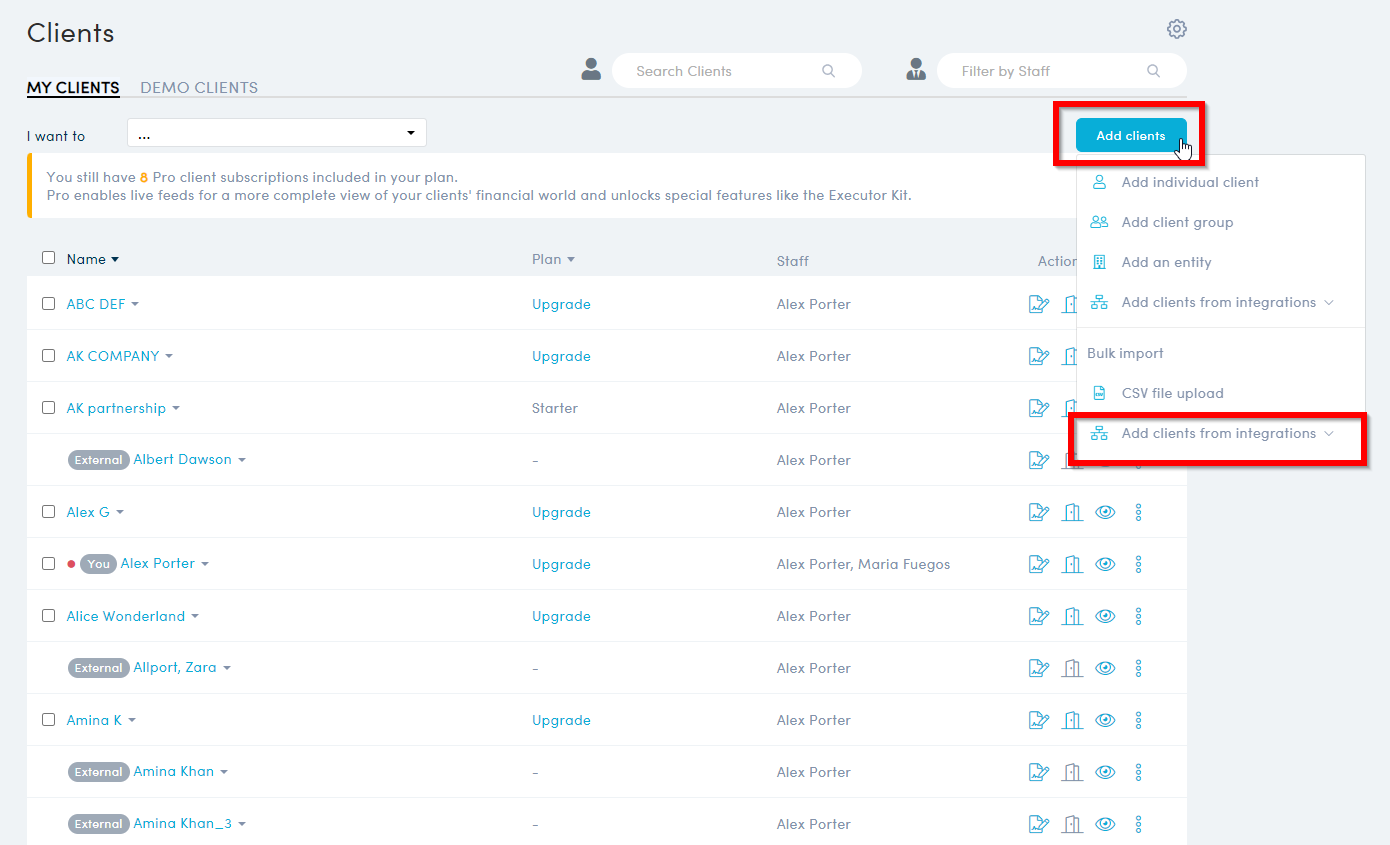This screenshot has width=1390, height=845.
Task: Click the sign-document icon in ABC DEF row
Action: pyautogui.click(x=1039, y=304)
